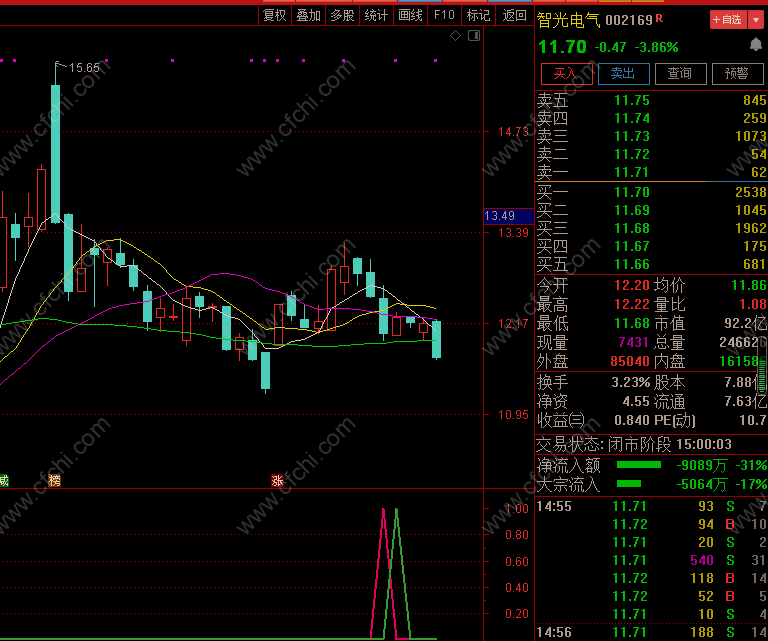Toggle the side panel layout icon

[474, 36]
